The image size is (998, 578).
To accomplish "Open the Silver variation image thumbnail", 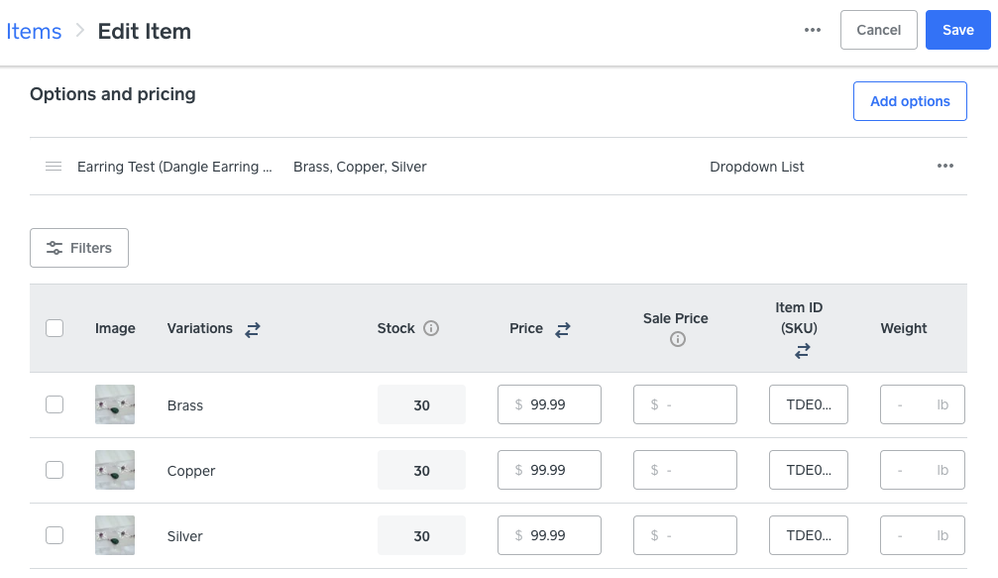I will tap(115, 535).
